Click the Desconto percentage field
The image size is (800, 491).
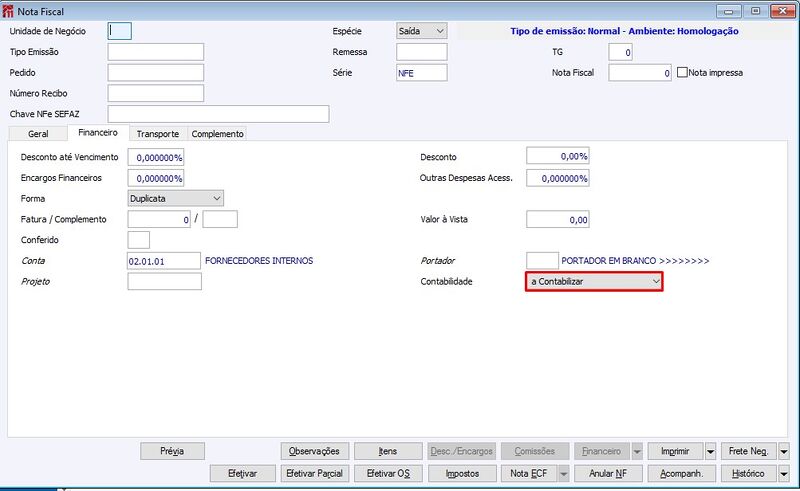coord(558,156)
